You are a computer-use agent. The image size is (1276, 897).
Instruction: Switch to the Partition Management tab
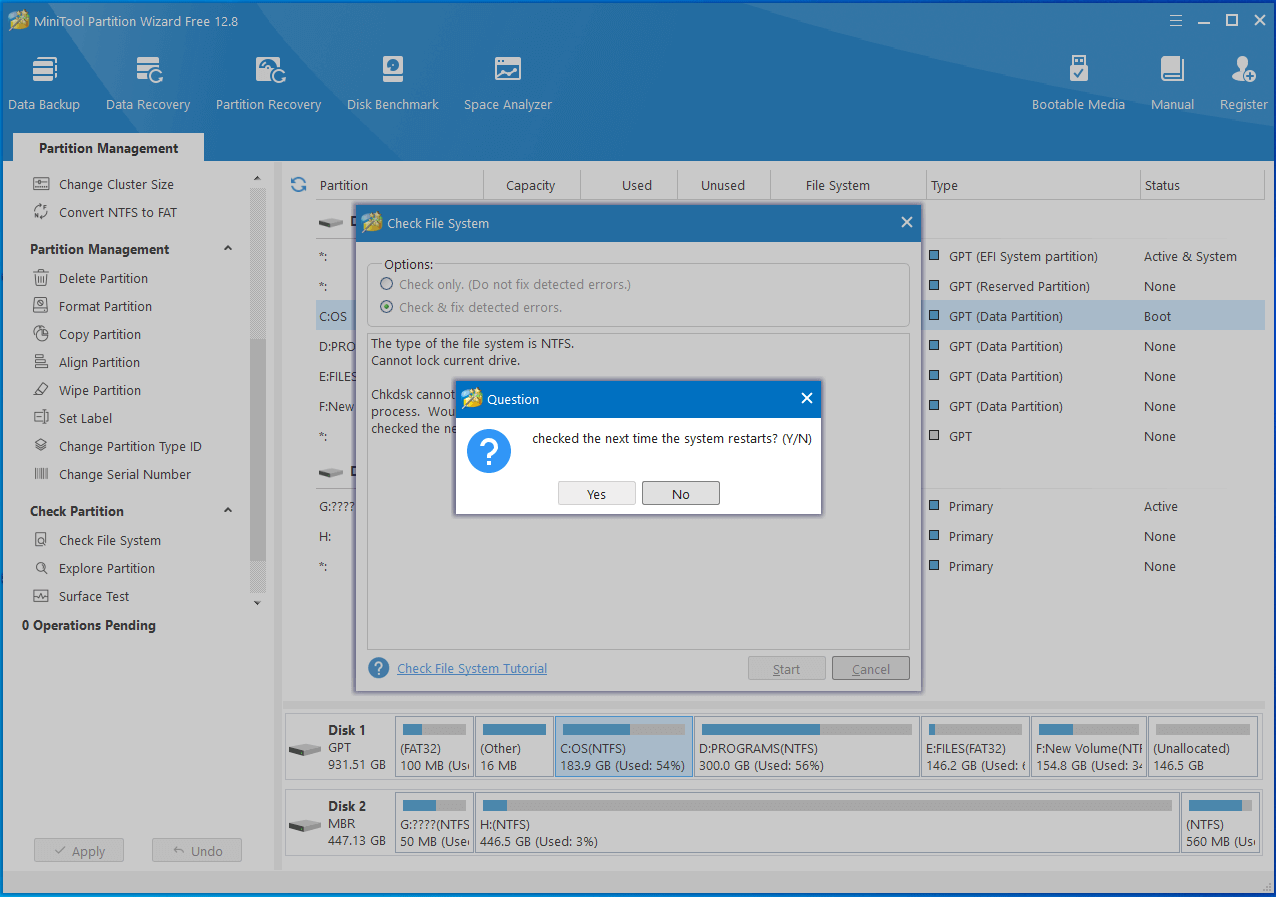(x=108, y=148)
